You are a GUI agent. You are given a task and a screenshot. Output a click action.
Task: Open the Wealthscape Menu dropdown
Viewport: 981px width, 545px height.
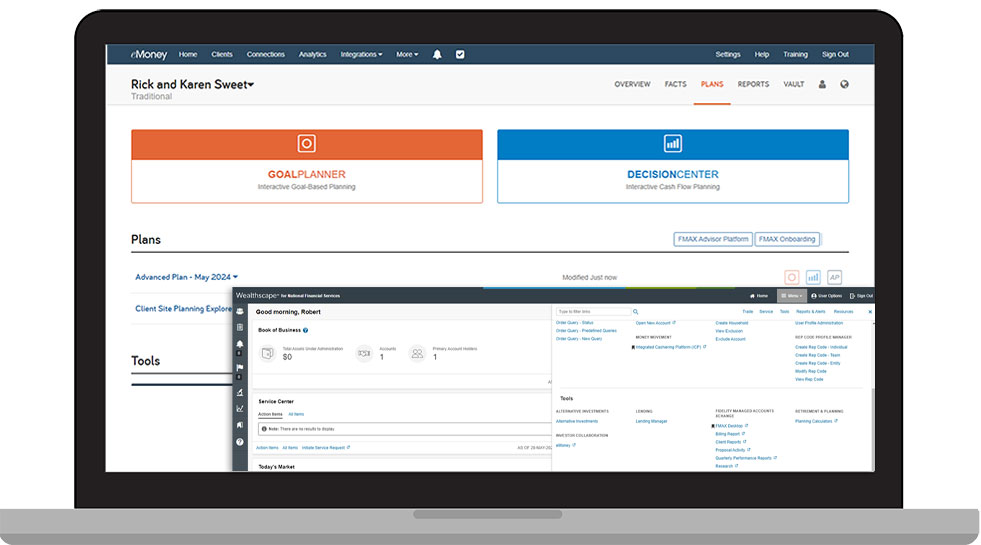[790, 296]
